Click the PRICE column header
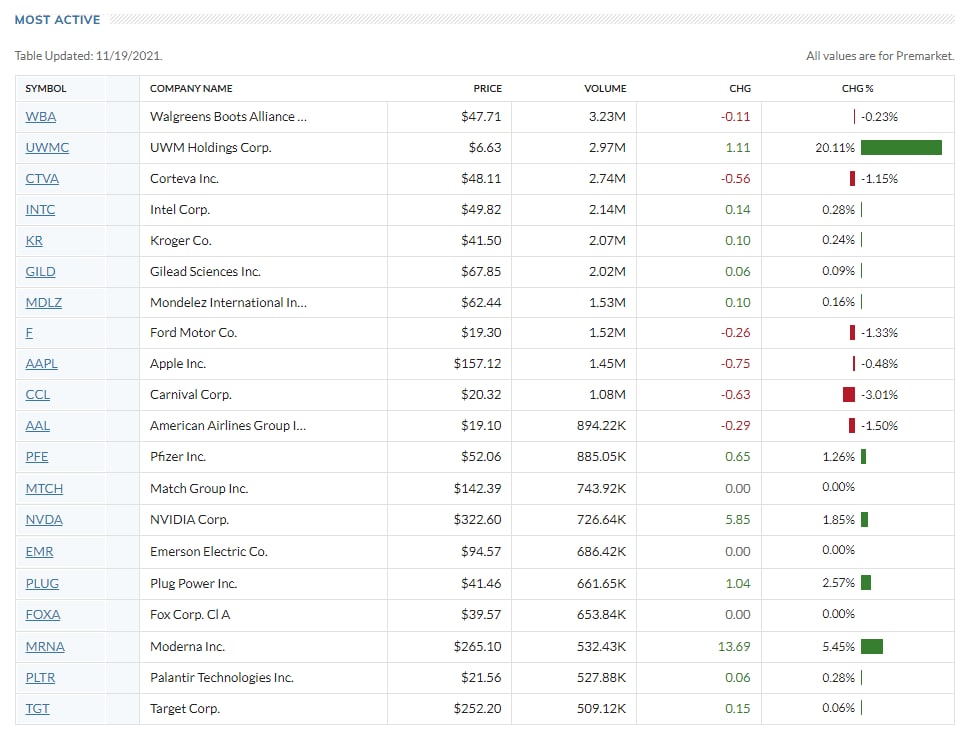The height and width of the screenshot is (739, 968). point(488,88)
